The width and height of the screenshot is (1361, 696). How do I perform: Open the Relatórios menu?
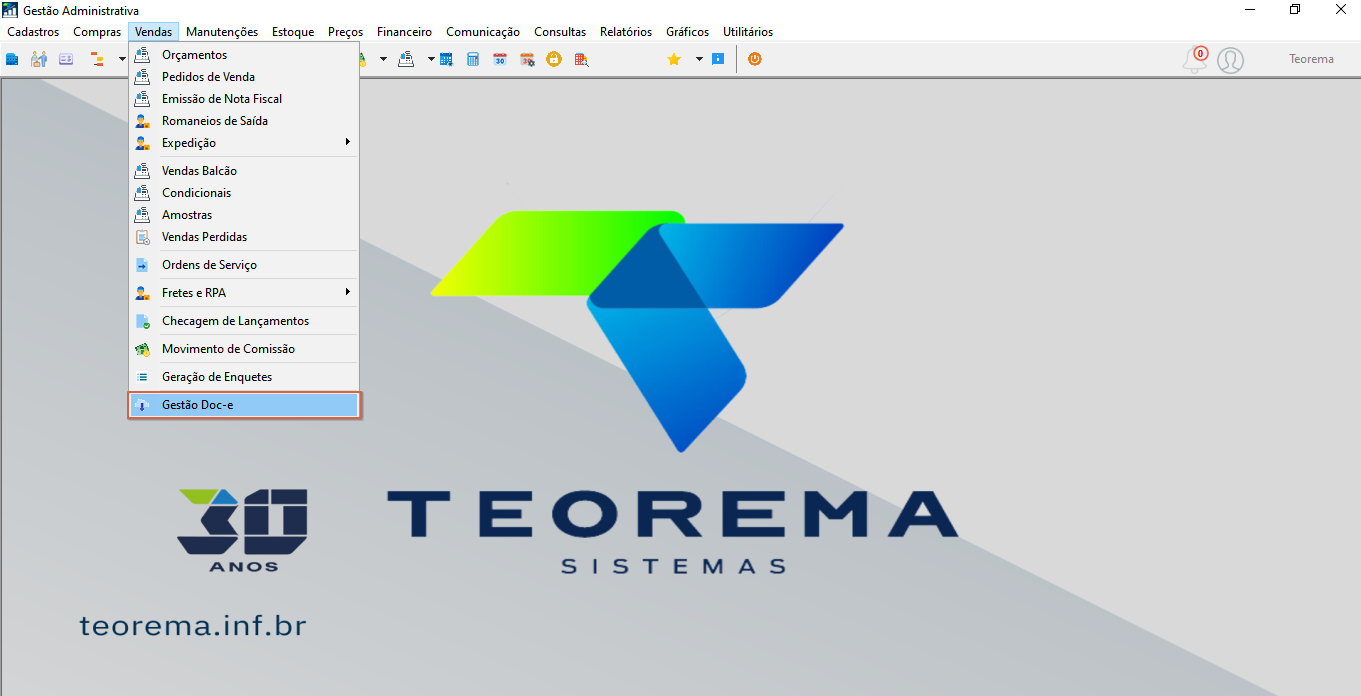tap(626, 32)
